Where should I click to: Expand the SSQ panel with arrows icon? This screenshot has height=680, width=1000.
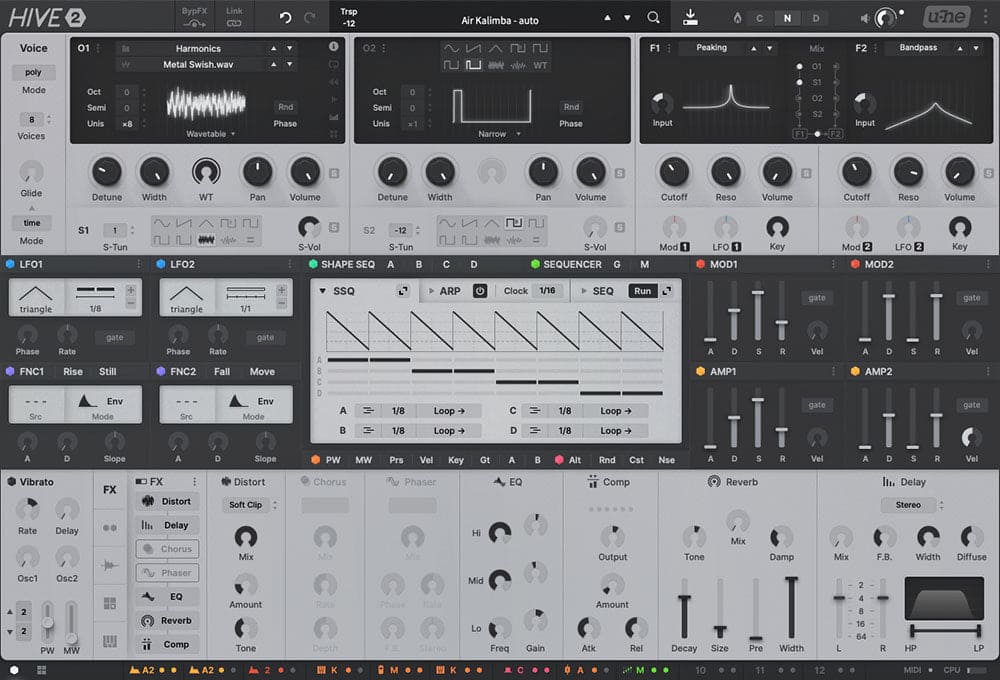click(402, 291)
